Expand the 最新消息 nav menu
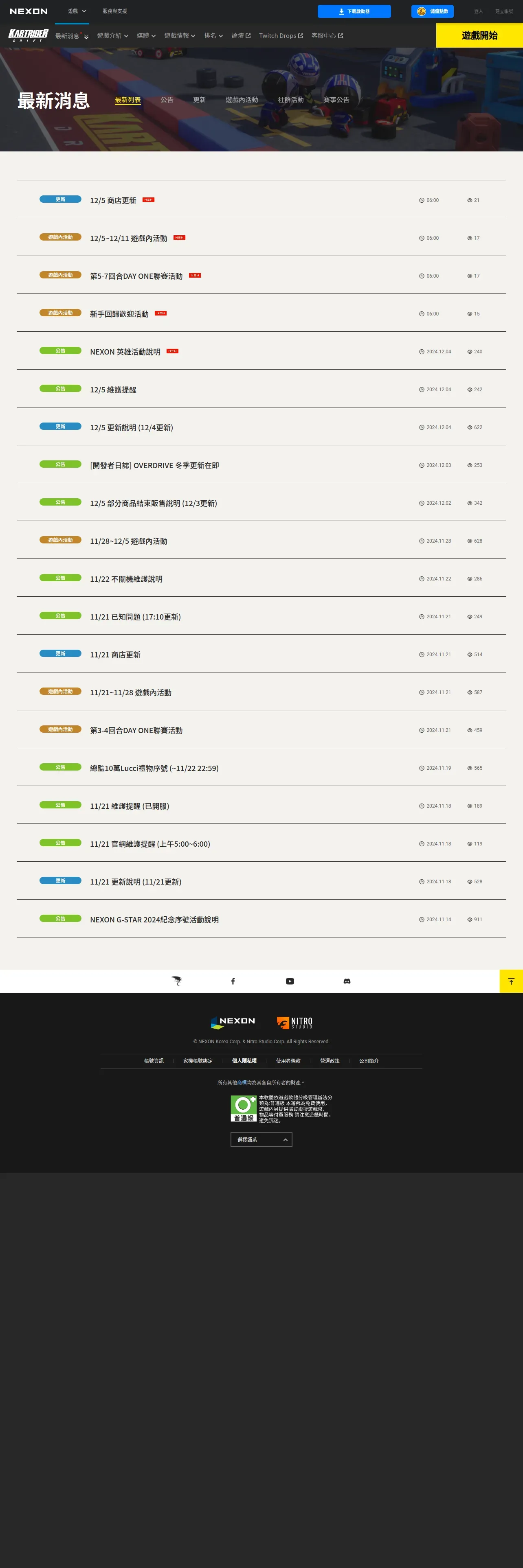This screenshot has width=523, height=1568. tap(72, 36)
